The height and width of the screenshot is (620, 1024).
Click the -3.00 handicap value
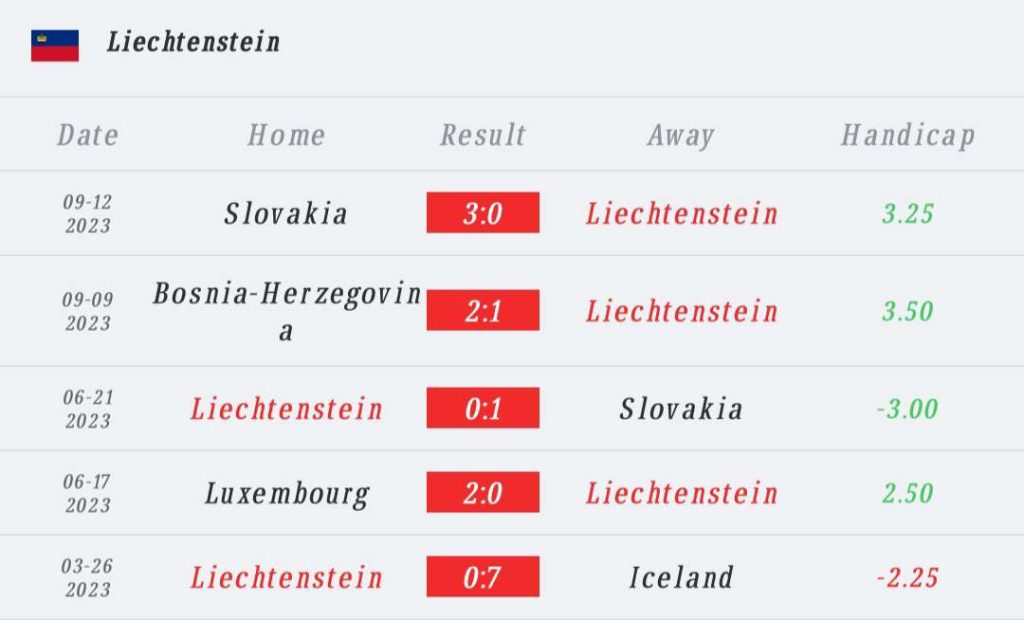tap(908, 409)
